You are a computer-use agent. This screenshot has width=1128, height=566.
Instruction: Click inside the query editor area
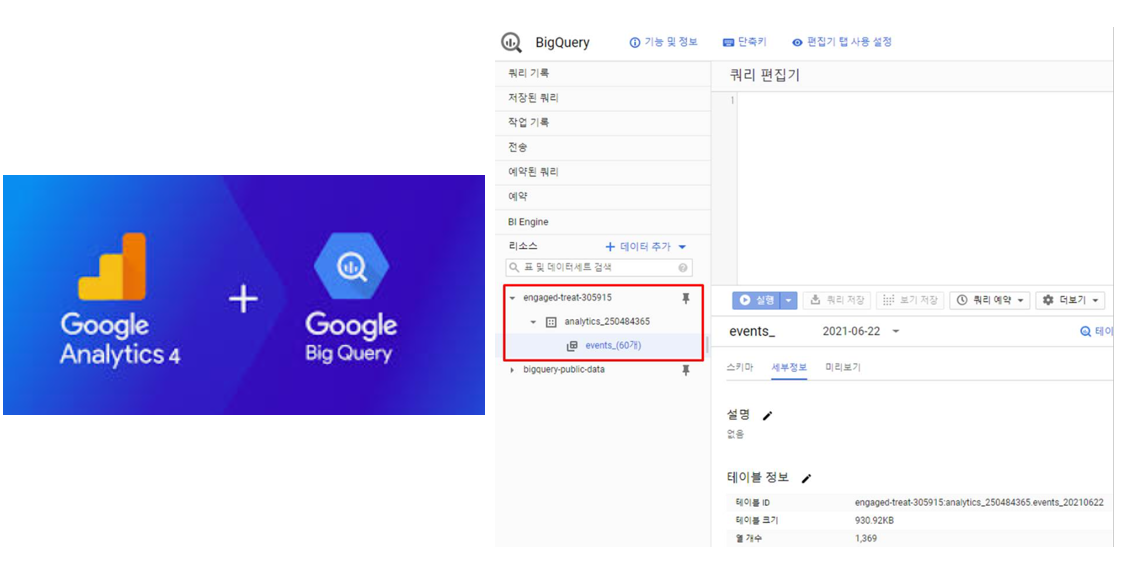point(924,187)
